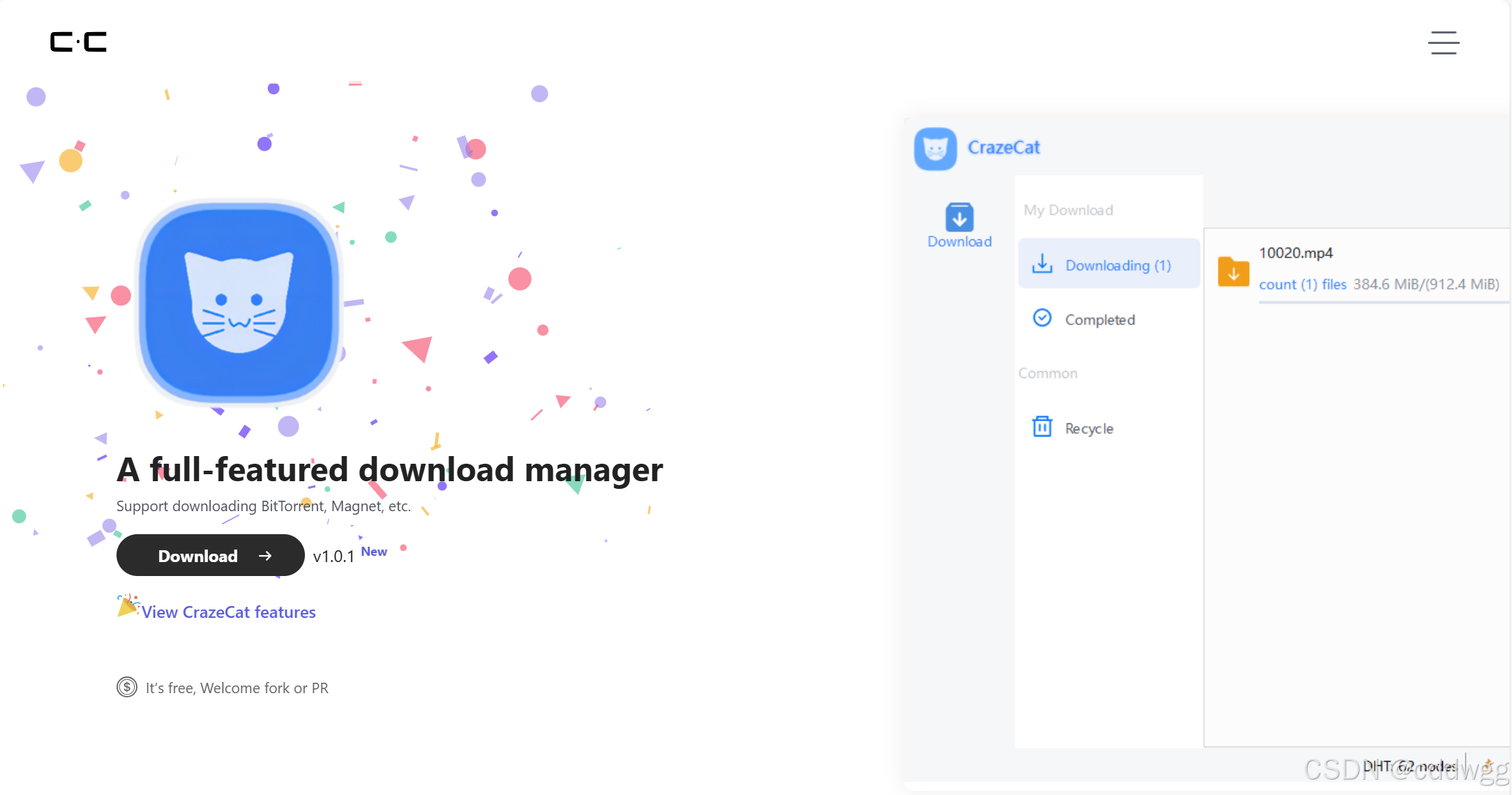Click the Downloading arrow tray icon
The height and width of the screenshot is (795, 1512).
pos(1042,264)
